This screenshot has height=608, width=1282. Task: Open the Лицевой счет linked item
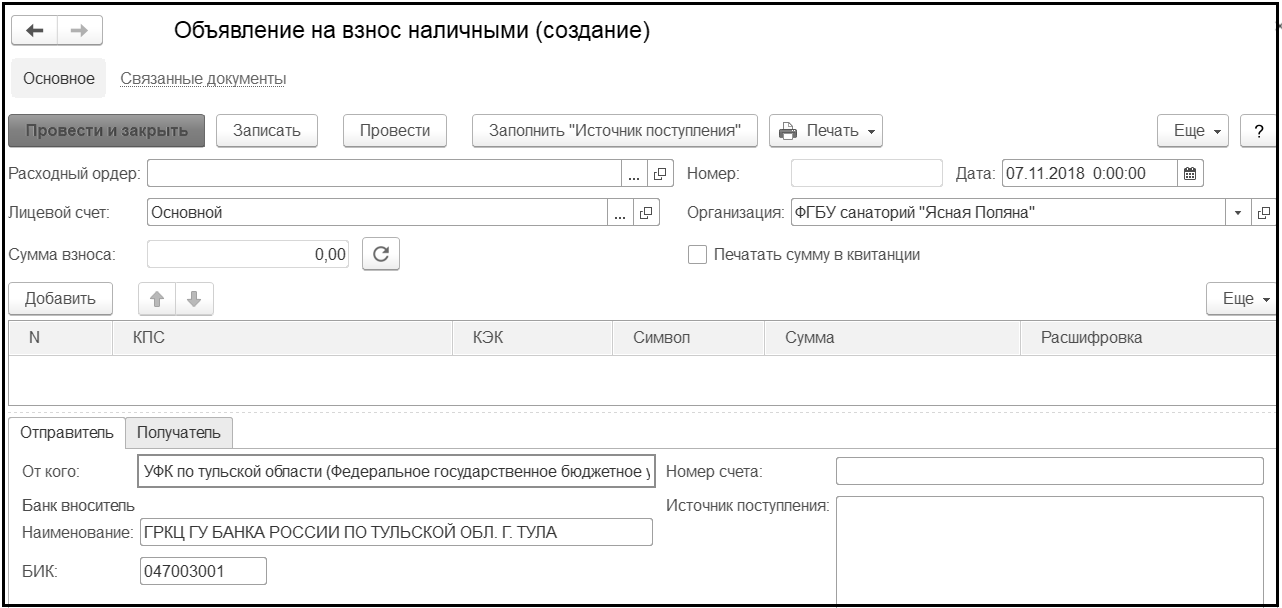click(x=646, y=212)
